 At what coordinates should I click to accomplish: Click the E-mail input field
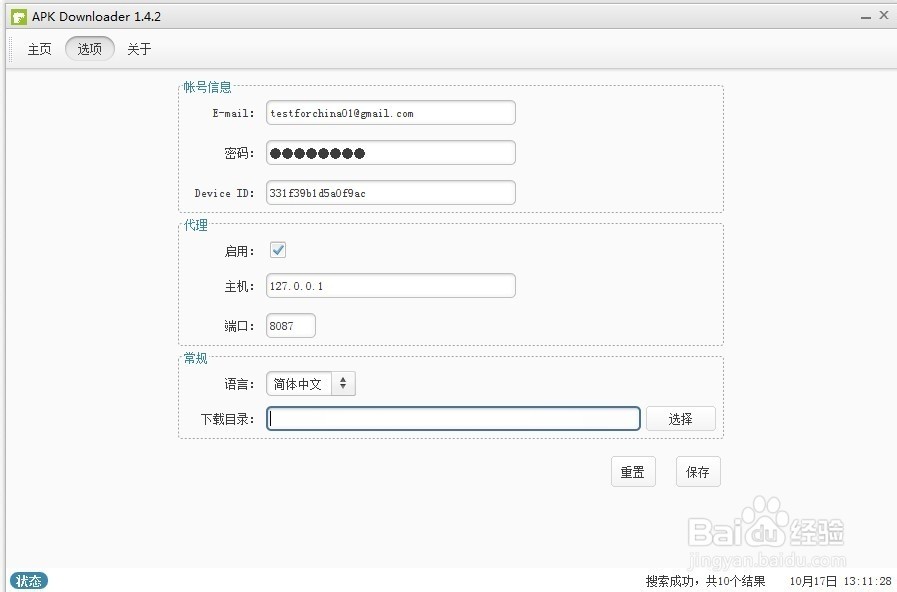390,113
